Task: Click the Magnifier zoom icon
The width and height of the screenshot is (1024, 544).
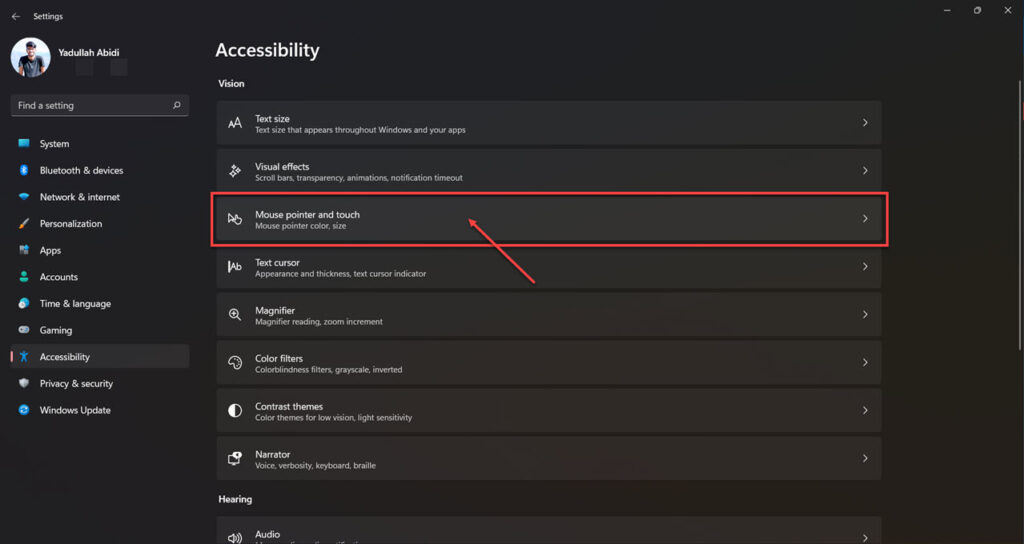Action: [x=234, y=314]
